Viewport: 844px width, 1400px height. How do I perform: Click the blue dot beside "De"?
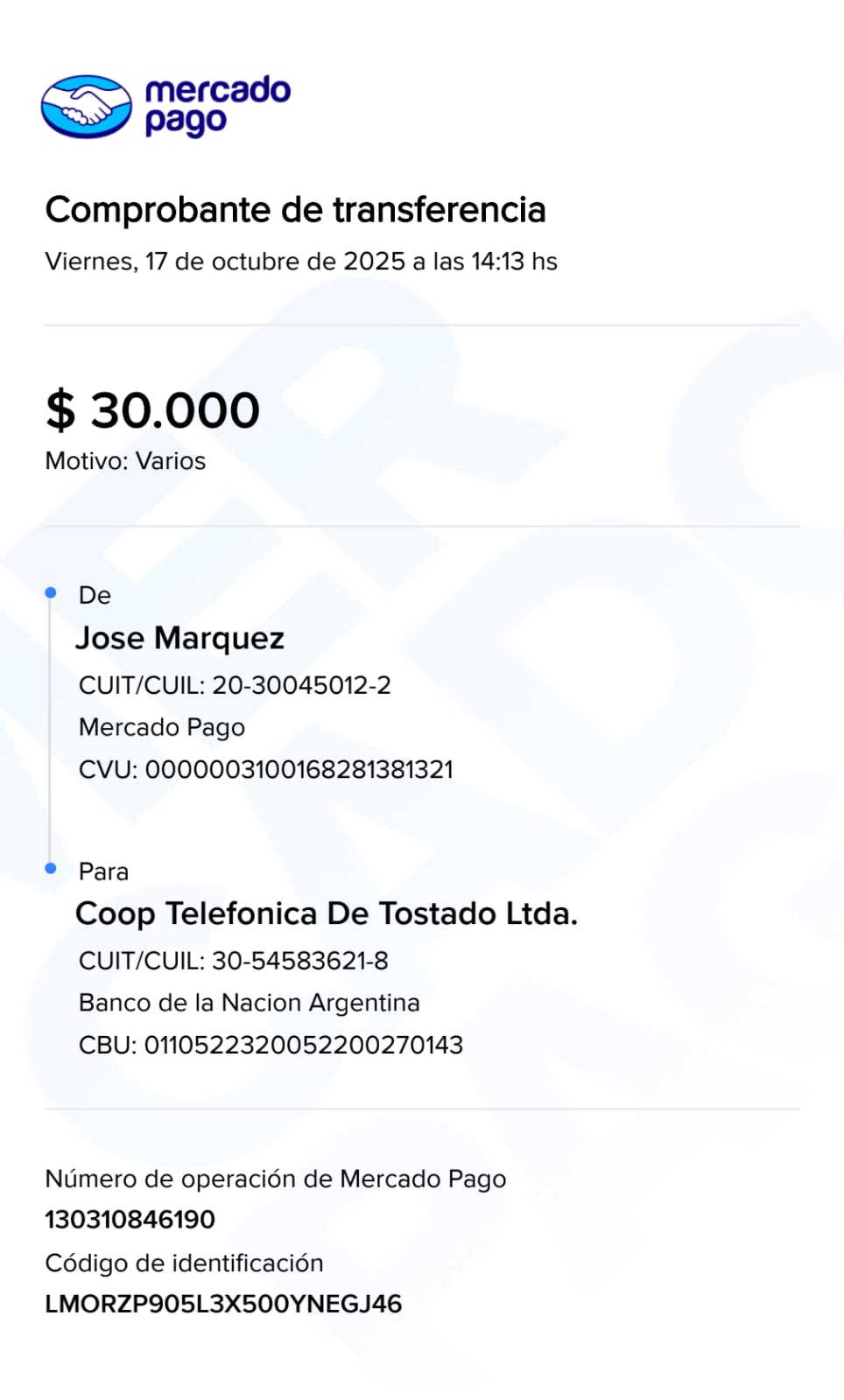[51, 593]
